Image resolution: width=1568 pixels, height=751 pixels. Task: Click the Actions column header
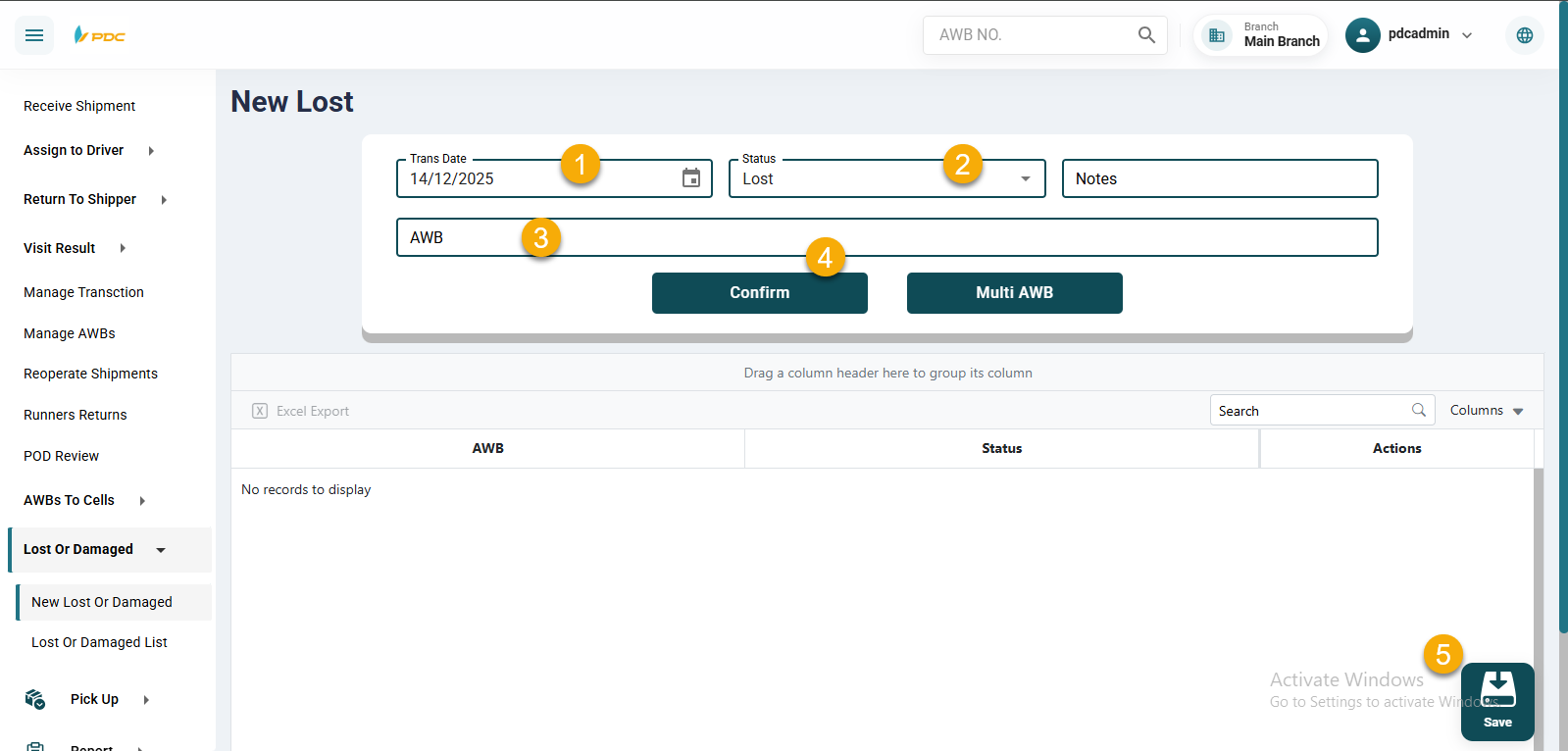click(x=1397, y=448)
